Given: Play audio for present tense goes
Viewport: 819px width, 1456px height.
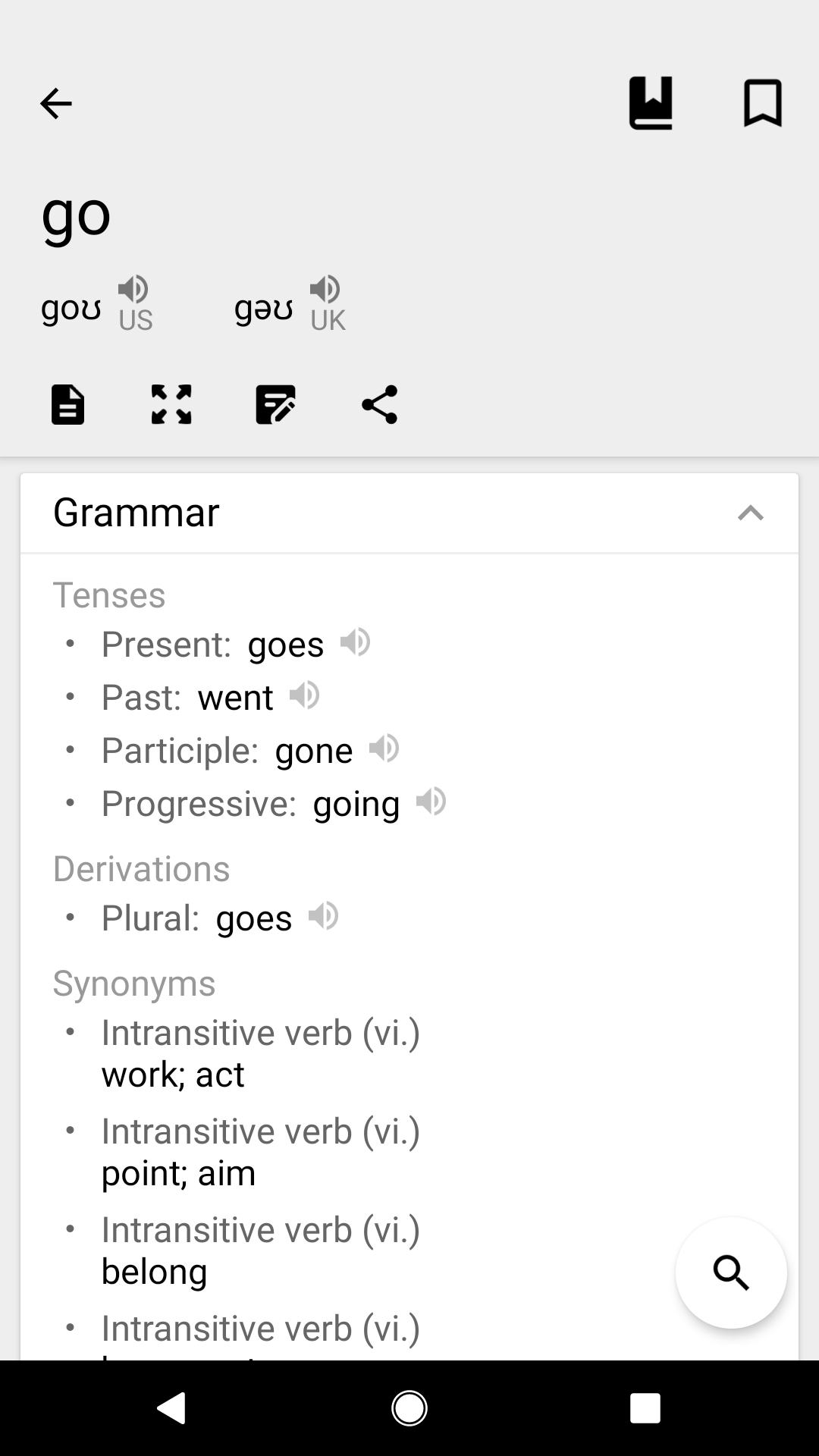Looking at the screenshot, I should 355,642.
